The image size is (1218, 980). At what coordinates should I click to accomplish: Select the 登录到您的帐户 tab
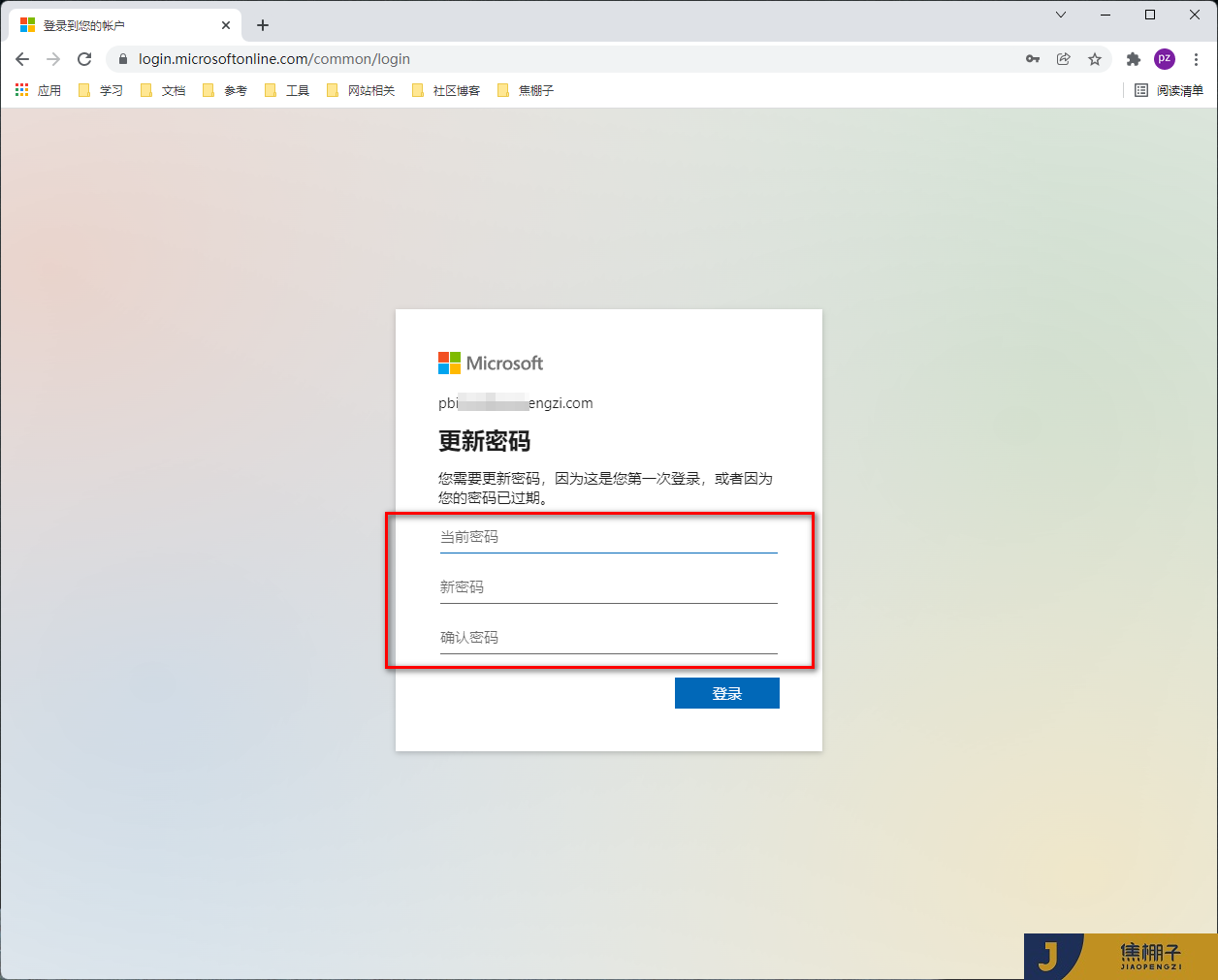pos(125,25)
